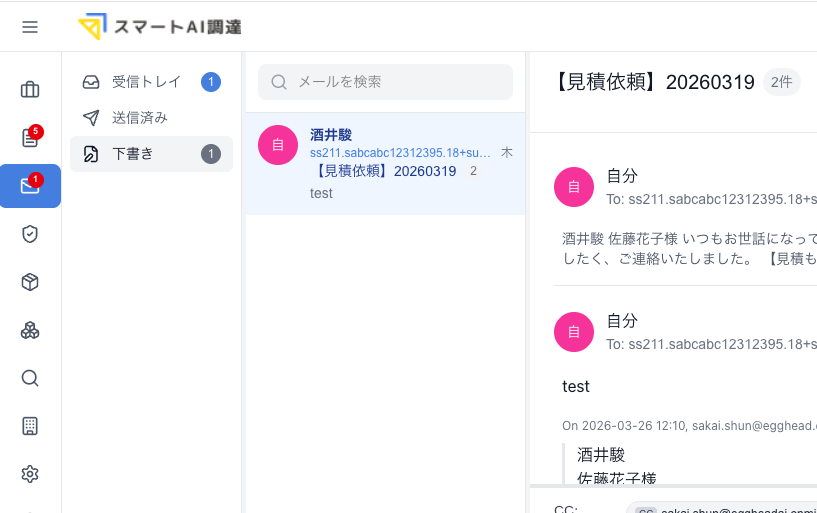Click the test preview text in list
817x513 pixels.
coord(321,193)
